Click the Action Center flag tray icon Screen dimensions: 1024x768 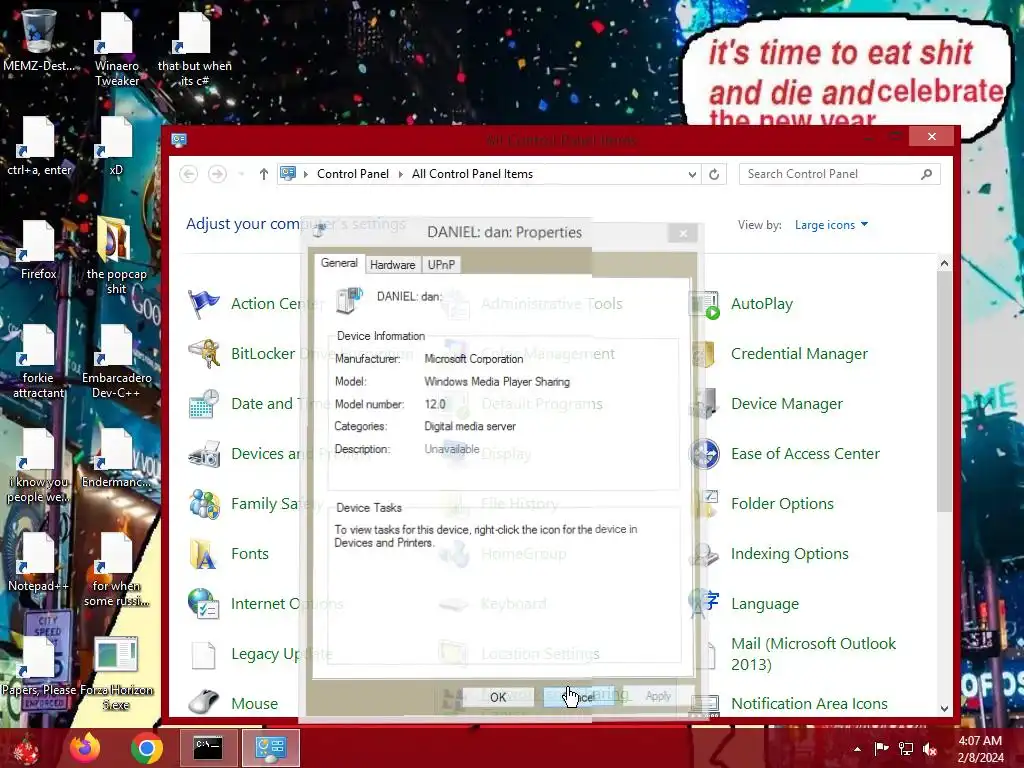point(881,749)
